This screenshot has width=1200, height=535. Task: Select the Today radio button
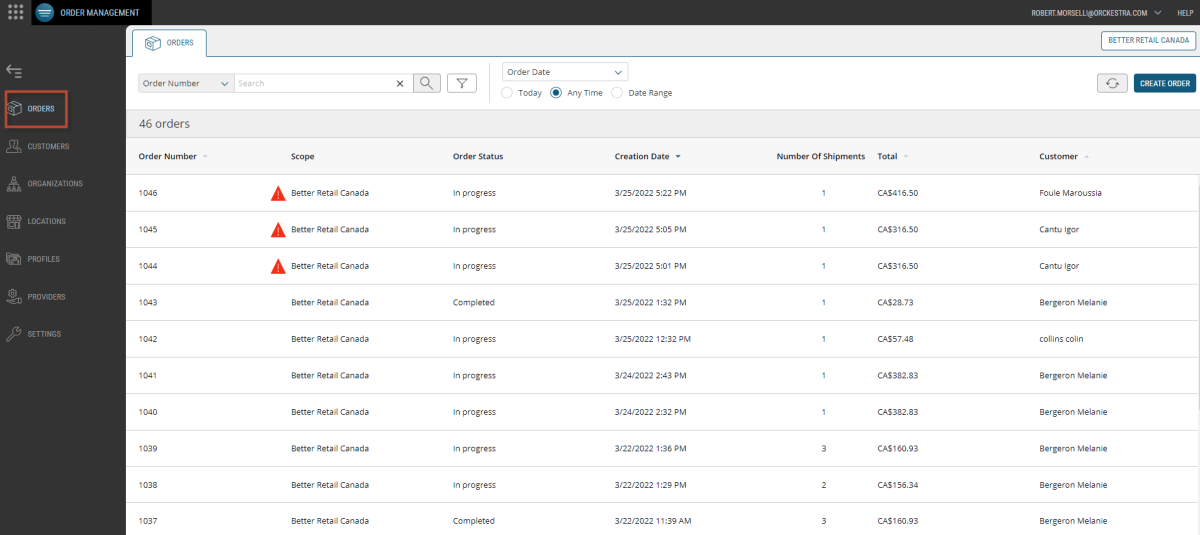pos(507,93)
